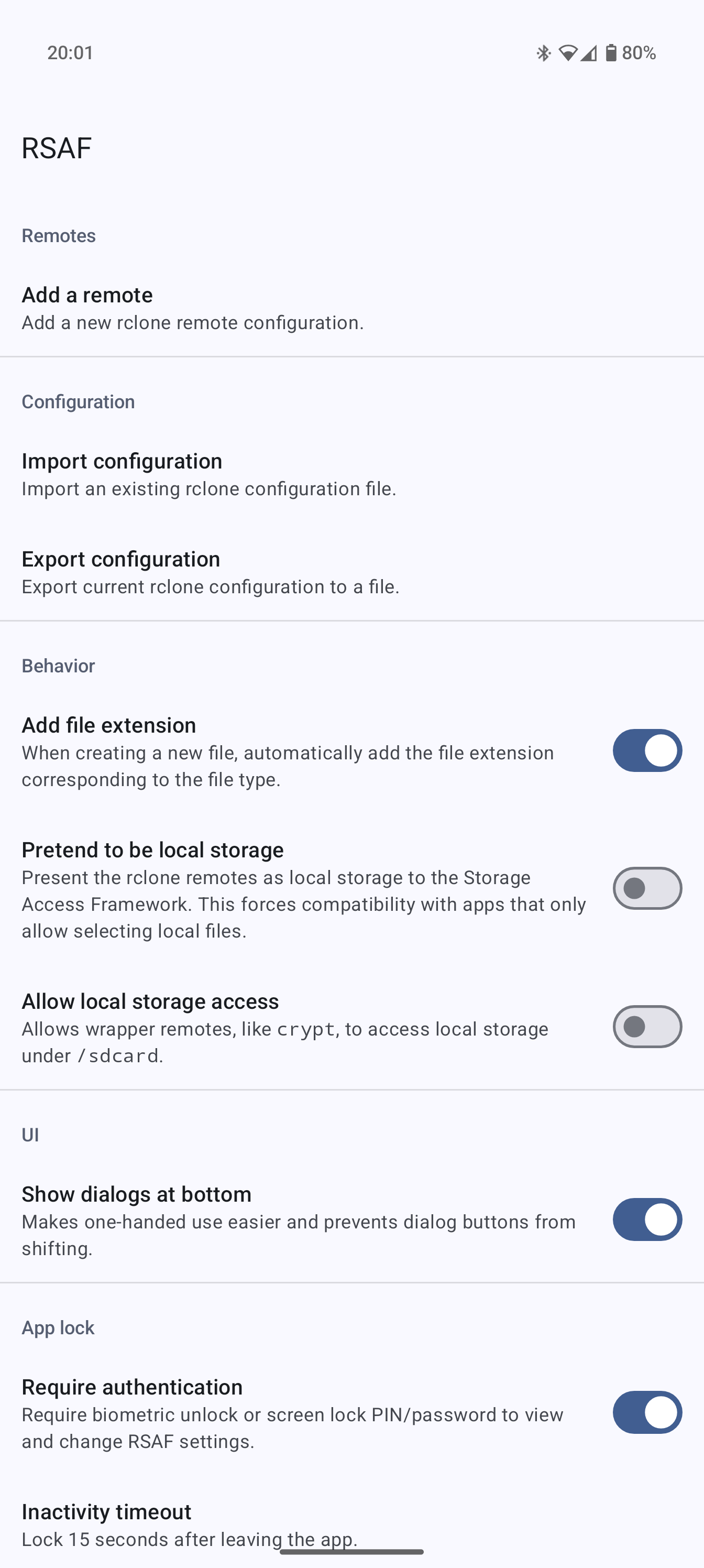The width and height of the screenshot is (704, 1568).
Task: Tap the battery icon in status bar
Action: (611, 53)
